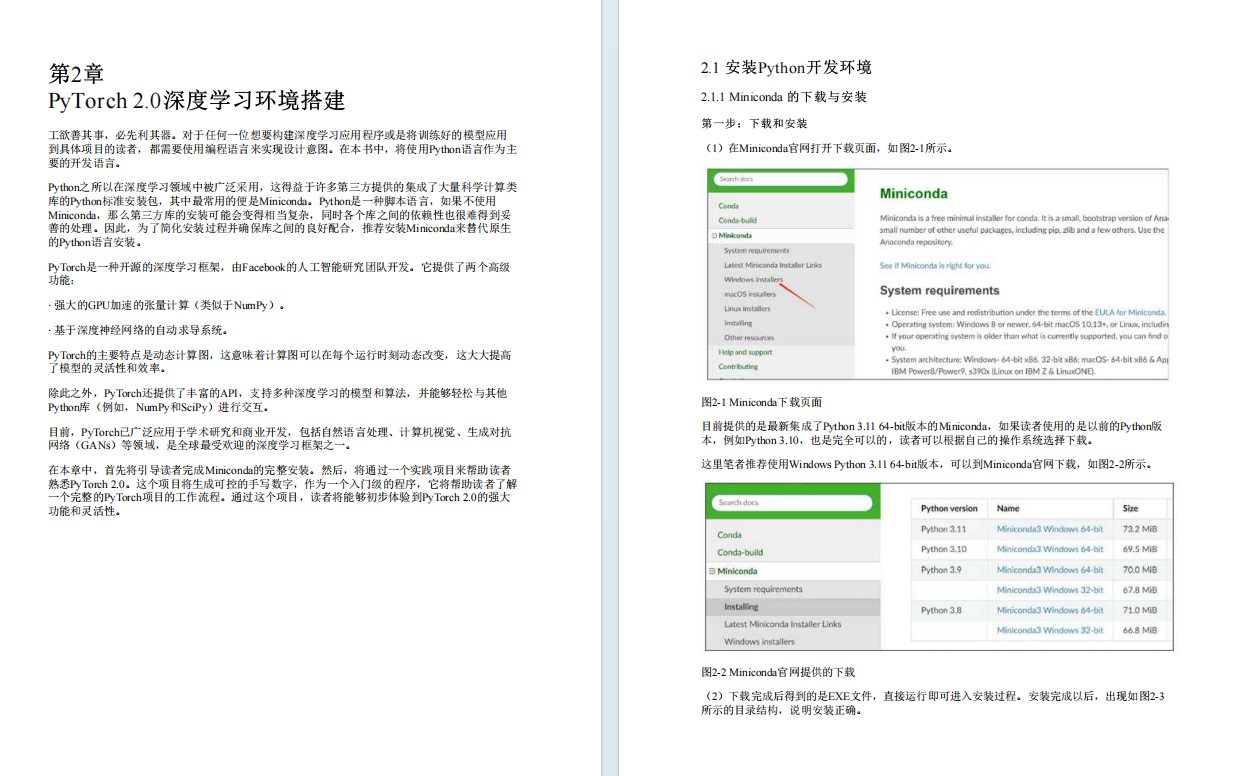This screenshot has width=1233, height=776.
Task: Download Python 3.8 Miniconda3 Windows 64-bit installer
Action: tap(1050, 611)
